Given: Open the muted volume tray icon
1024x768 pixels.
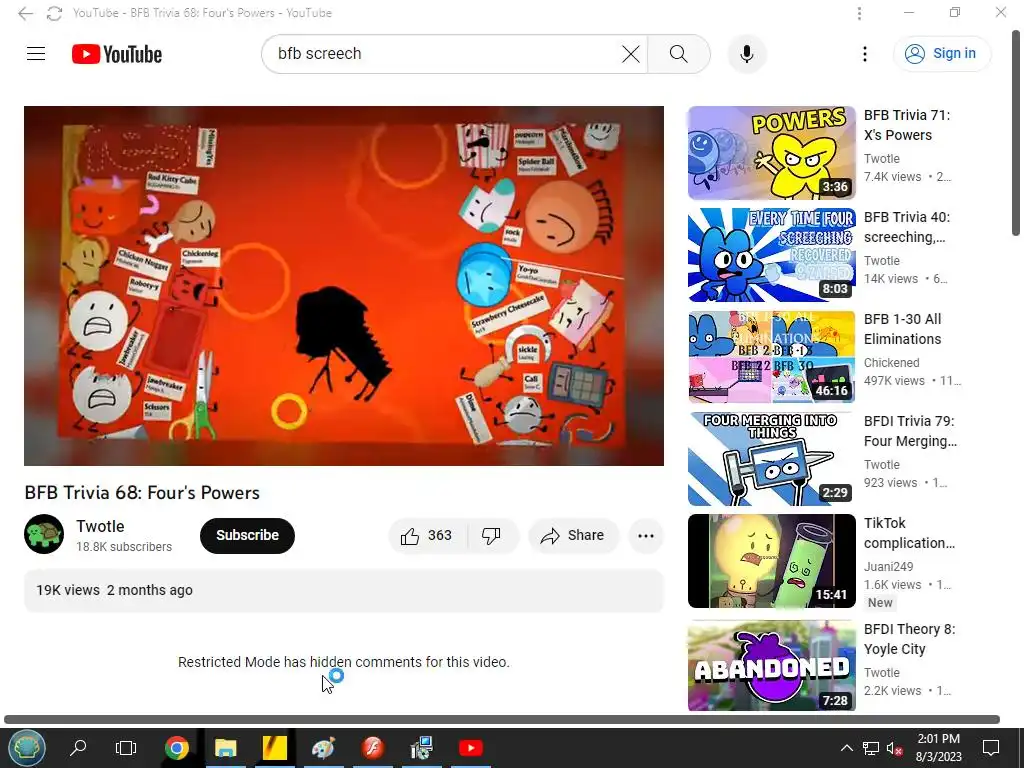Looking at the screenshot, I should [x=894, y=748].
